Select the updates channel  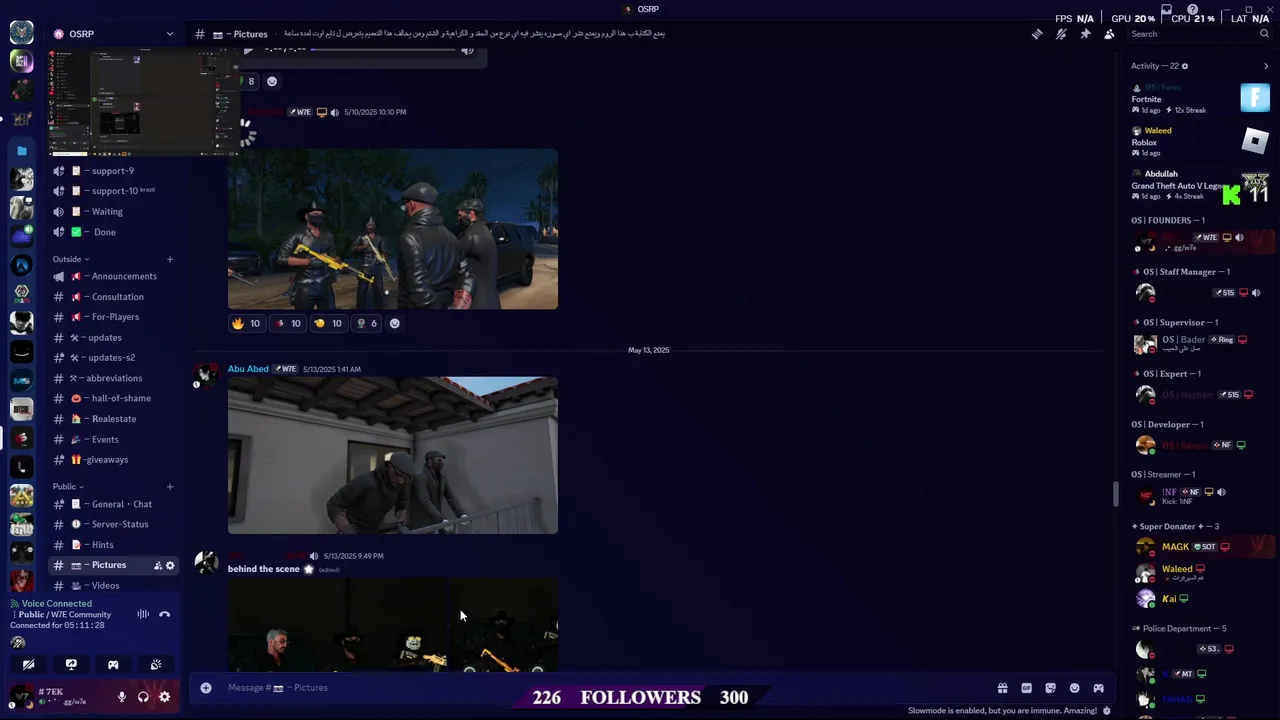click(114, 338)
